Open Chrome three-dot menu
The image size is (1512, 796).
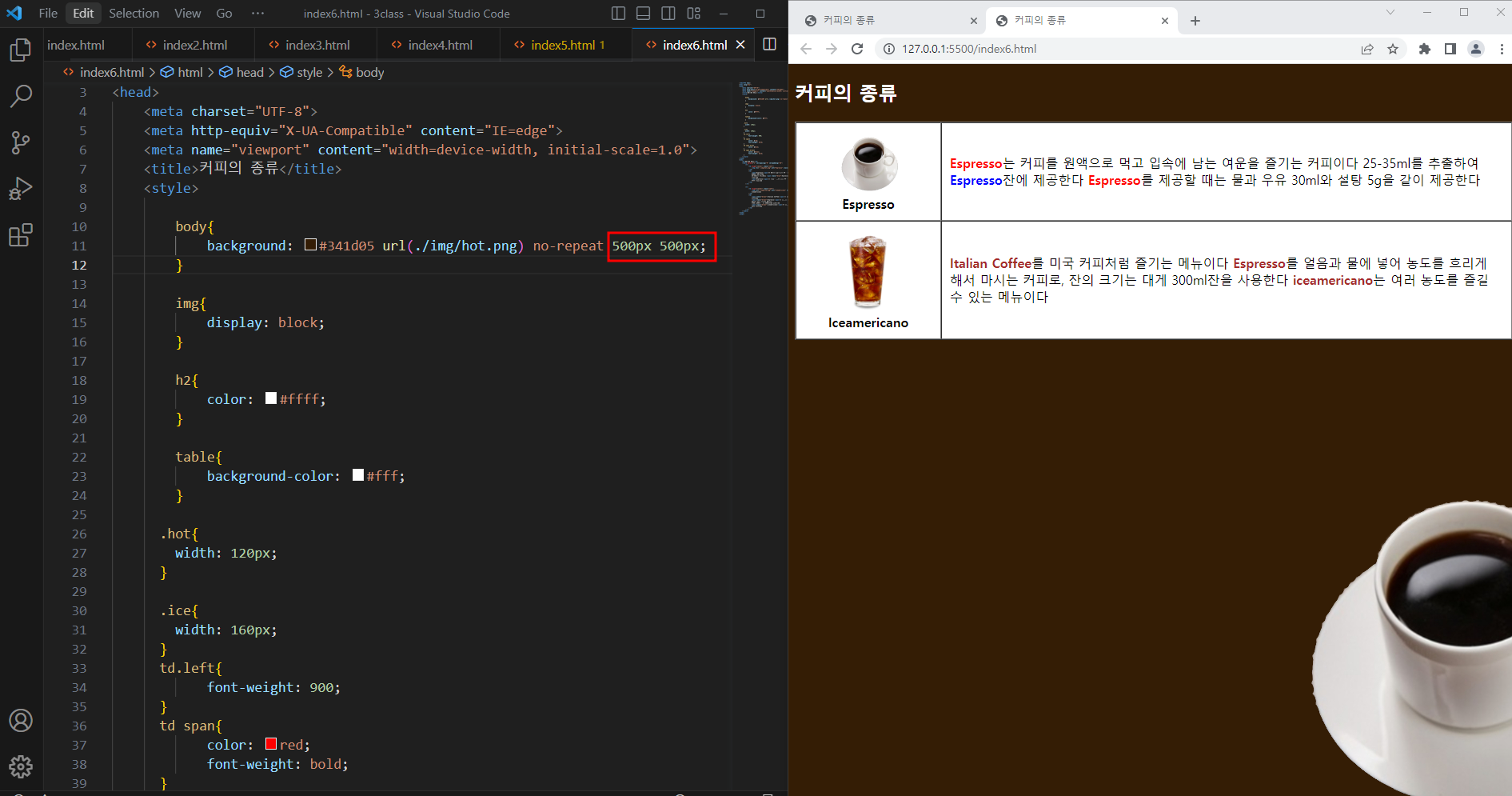point(1502,49)
